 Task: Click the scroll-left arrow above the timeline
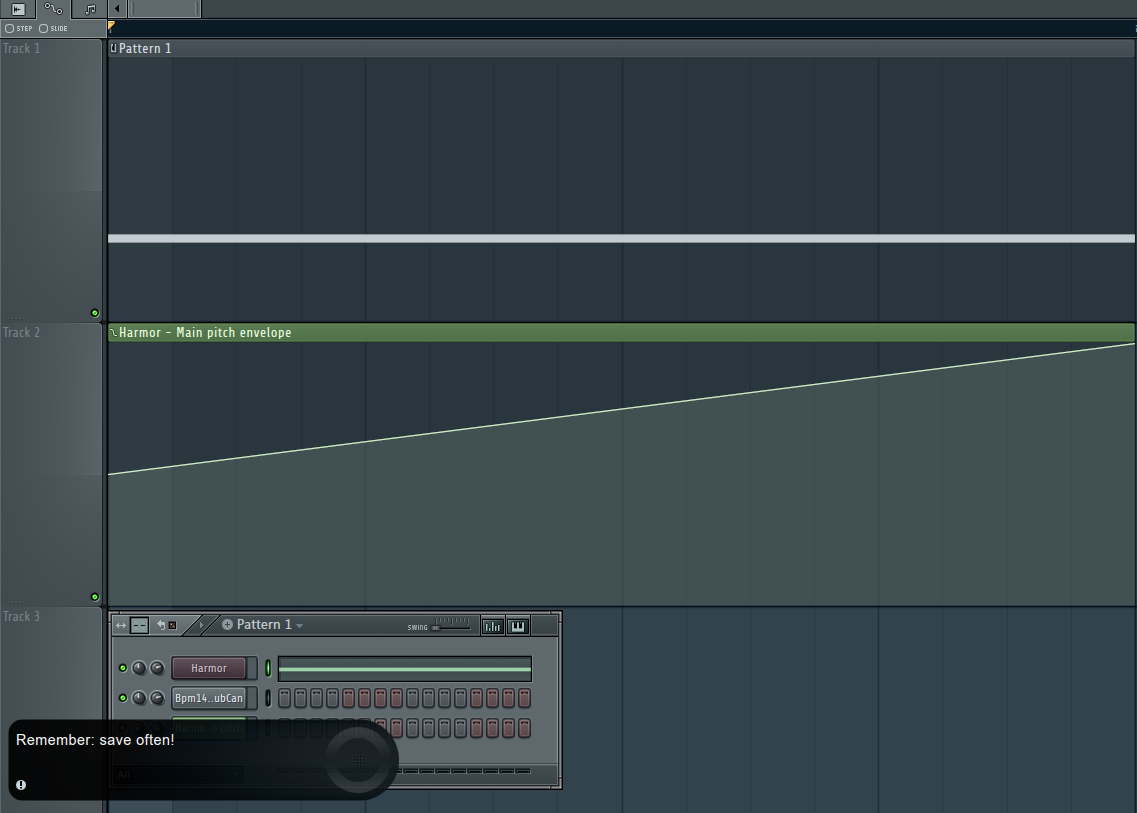(117, 9)
